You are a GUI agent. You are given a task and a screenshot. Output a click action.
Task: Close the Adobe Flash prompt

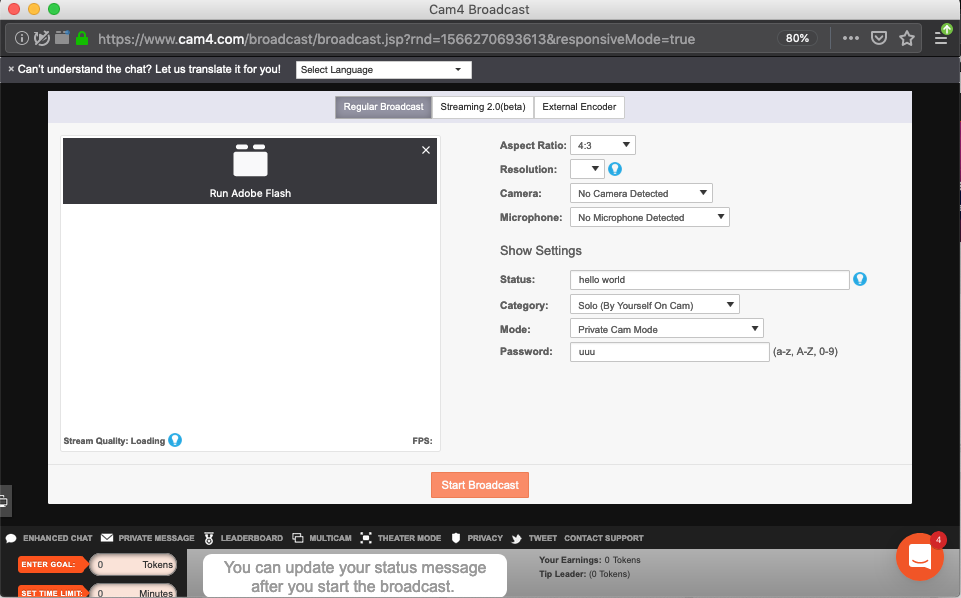(x=426, y=150)
